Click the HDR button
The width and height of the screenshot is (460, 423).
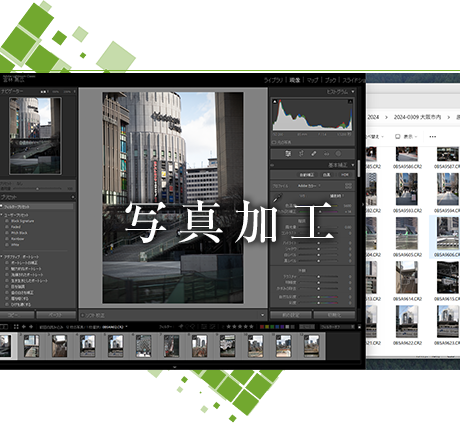pyautogui.click(x=345, y=175)
